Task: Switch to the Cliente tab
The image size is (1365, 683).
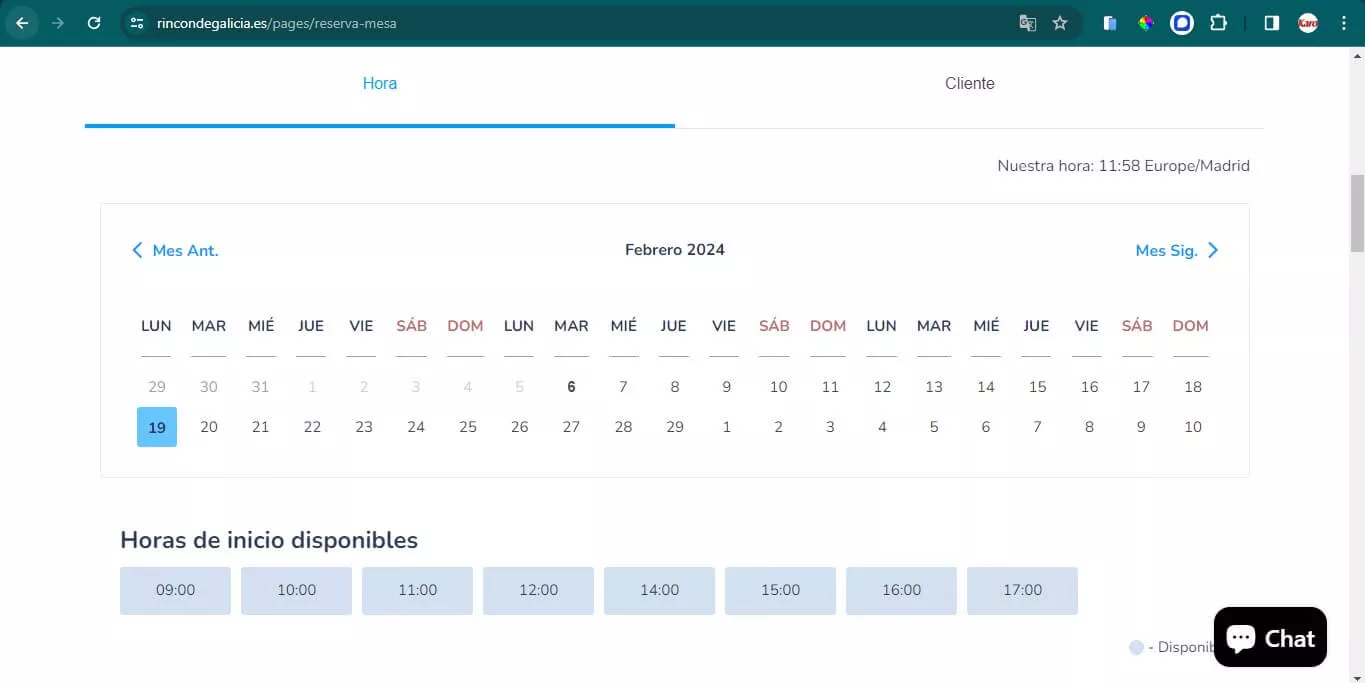Action: click(x=969, y=84)
